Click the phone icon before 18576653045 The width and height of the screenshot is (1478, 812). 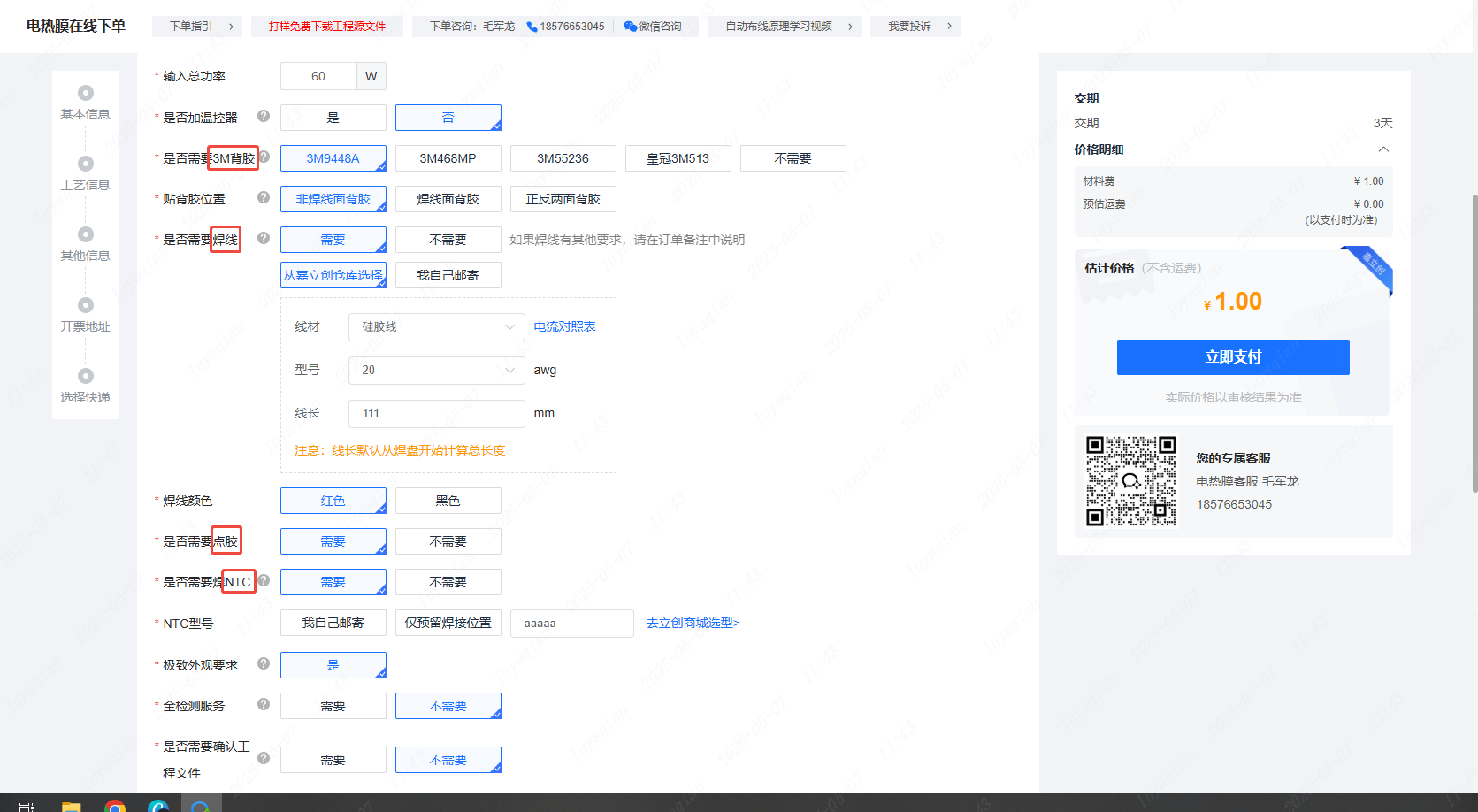point(532,27)
